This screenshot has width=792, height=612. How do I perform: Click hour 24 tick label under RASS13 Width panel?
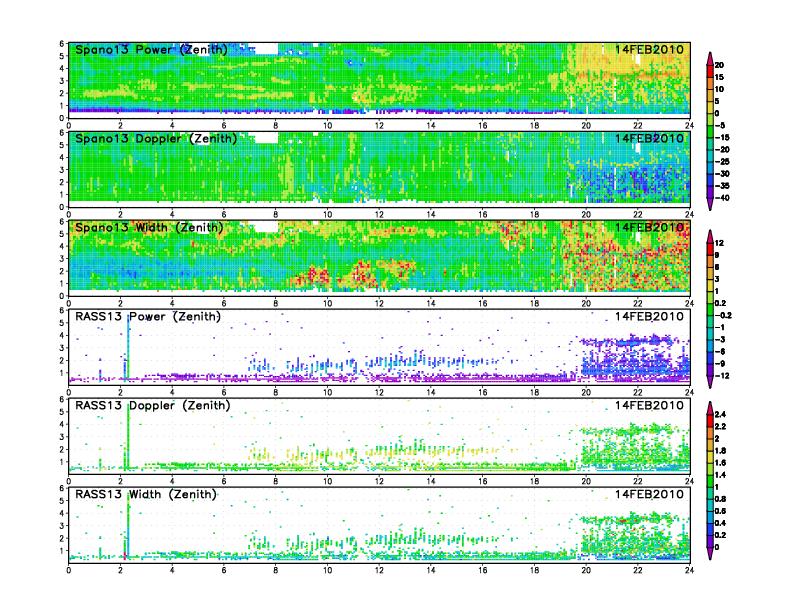point(689,570)
